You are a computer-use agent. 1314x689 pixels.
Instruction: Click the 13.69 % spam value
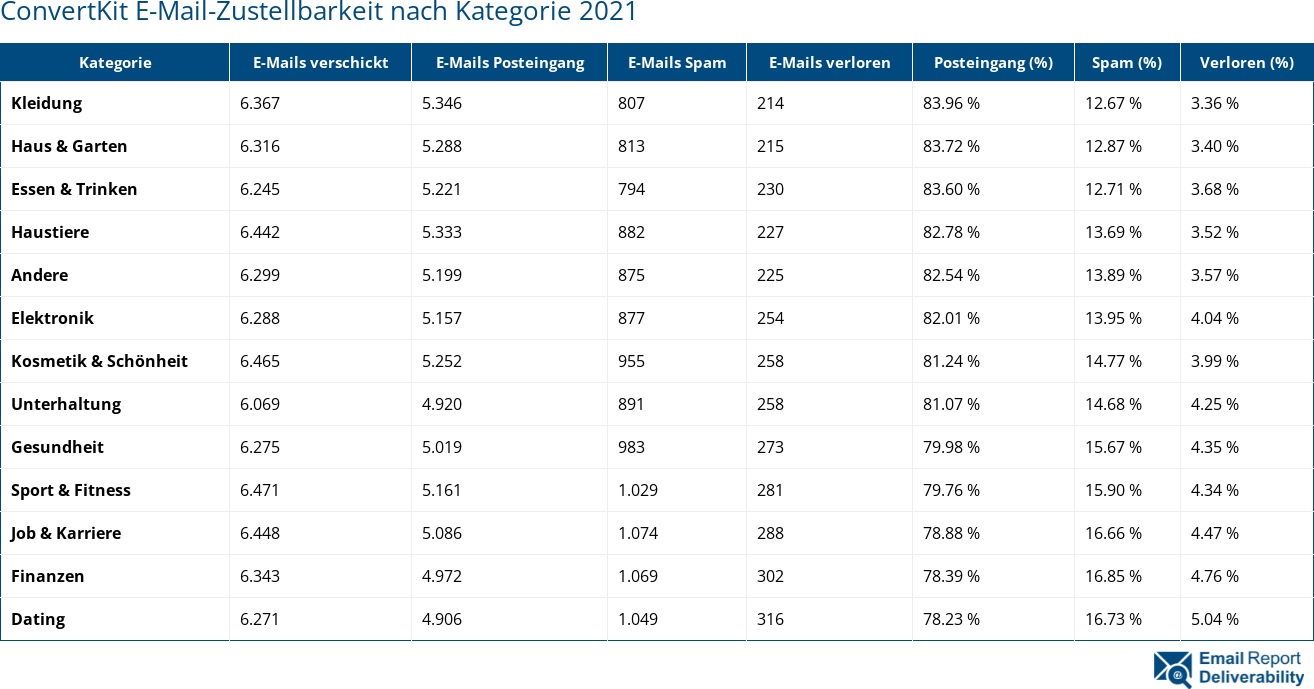[x=1113, y=232]
